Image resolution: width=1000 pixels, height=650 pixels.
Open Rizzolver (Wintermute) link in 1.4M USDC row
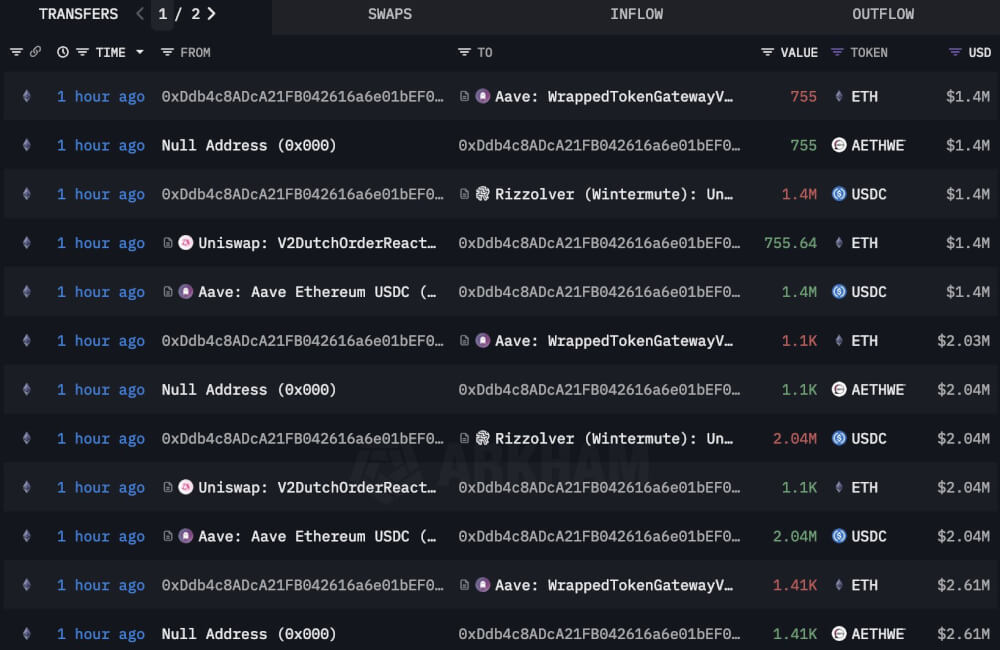[614, 194]
